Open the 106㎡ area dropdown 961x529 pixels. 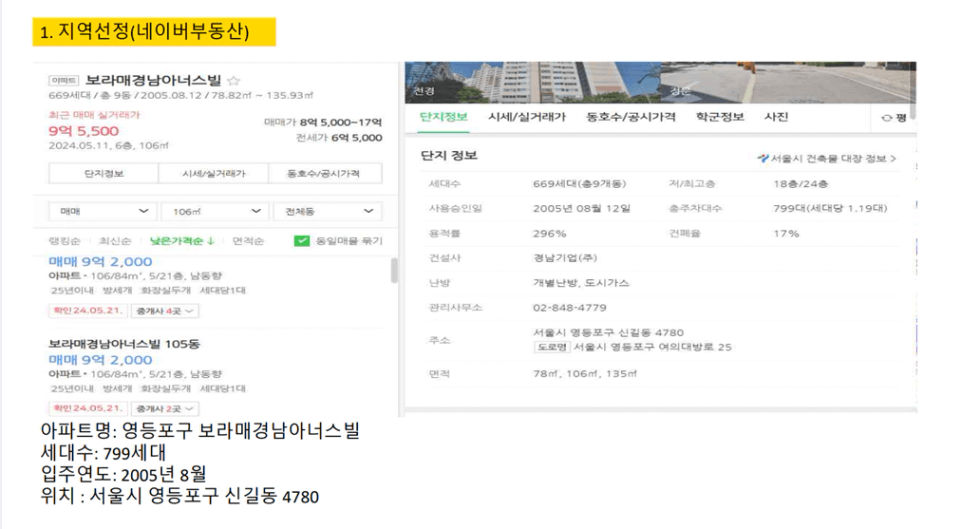pyautogui.click(x=215, y=211)
